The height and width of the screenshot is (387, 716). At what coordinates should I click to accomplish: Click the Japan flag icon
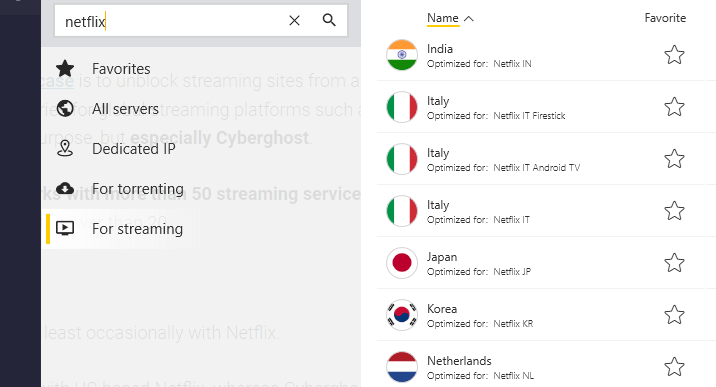[x=402, y=263]
